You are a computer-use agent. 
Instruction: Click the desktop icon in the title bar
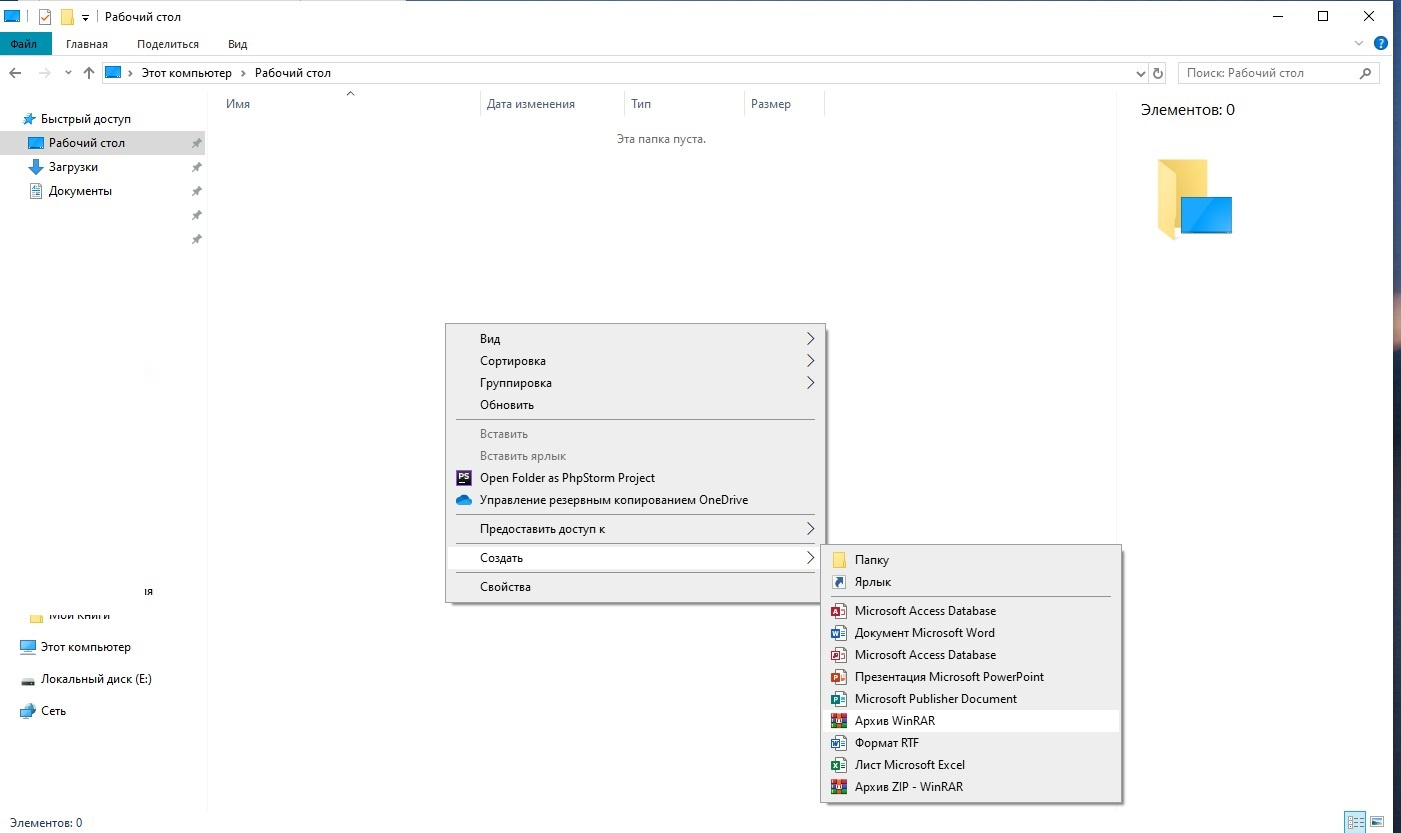(13, 17)
